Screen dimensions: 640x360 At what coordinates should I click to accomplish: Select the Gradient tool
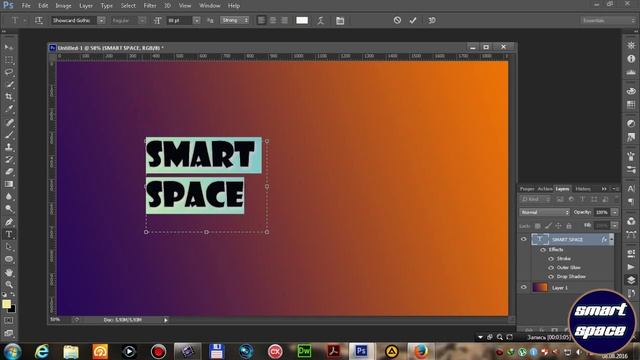pyautogui.click(x=9, y=184)
